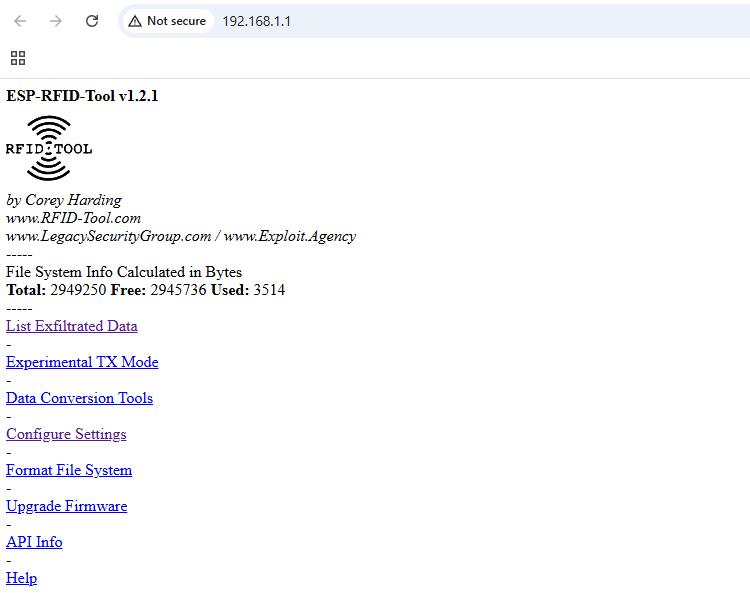Open Experimental TX Mode
This screenshot has width=750, height=593.
click(82, 362)
